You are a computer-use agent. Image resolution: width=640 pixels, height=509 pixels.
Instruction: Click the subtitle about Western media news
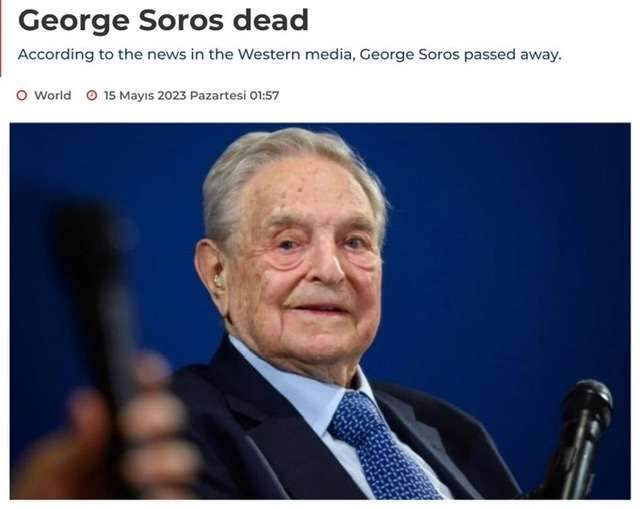(290, 54)
